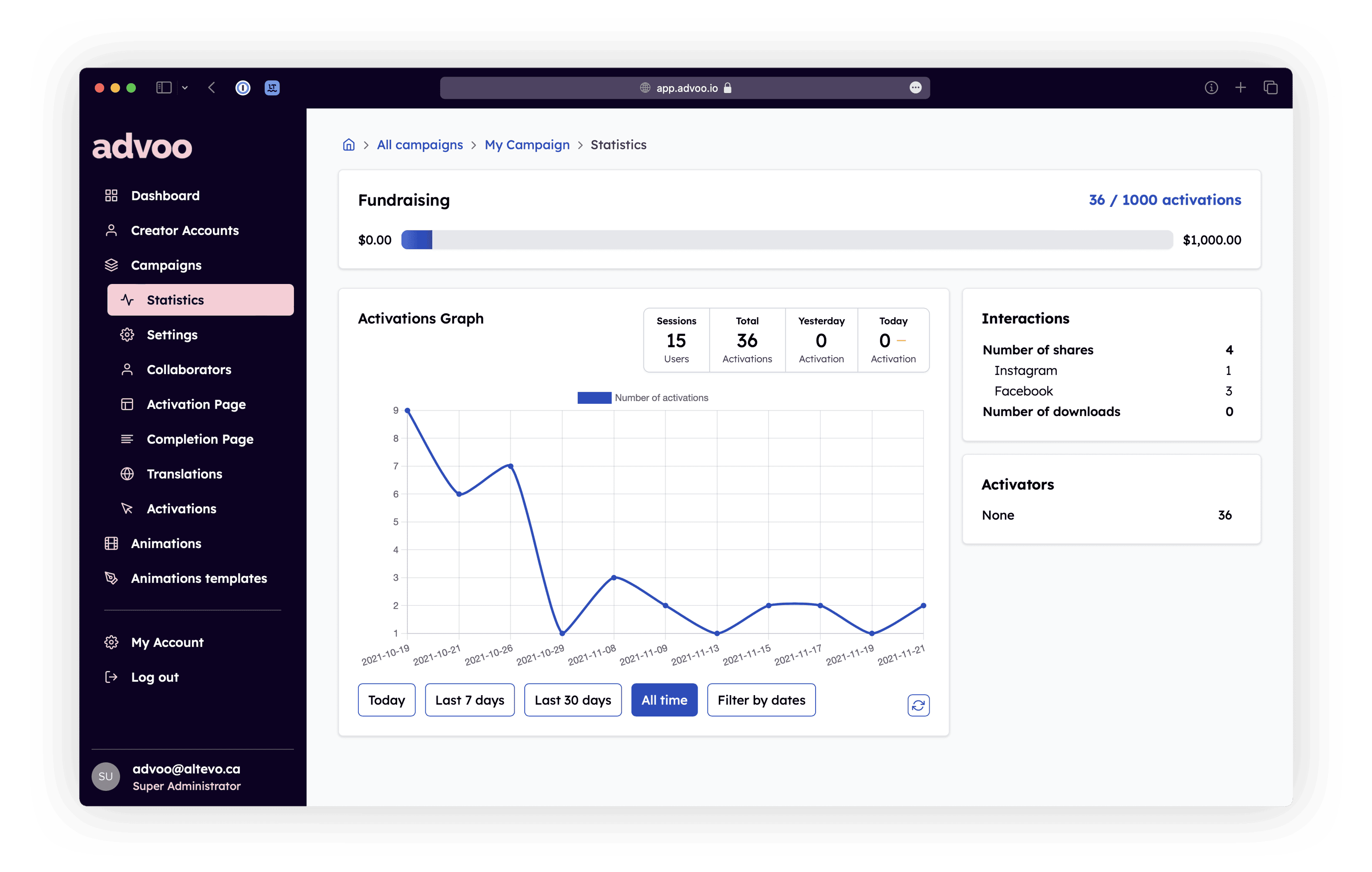This screenshot has height=872, width=1372.
Task: Go to the Activation Page menu item
Action: click(196, 405)
